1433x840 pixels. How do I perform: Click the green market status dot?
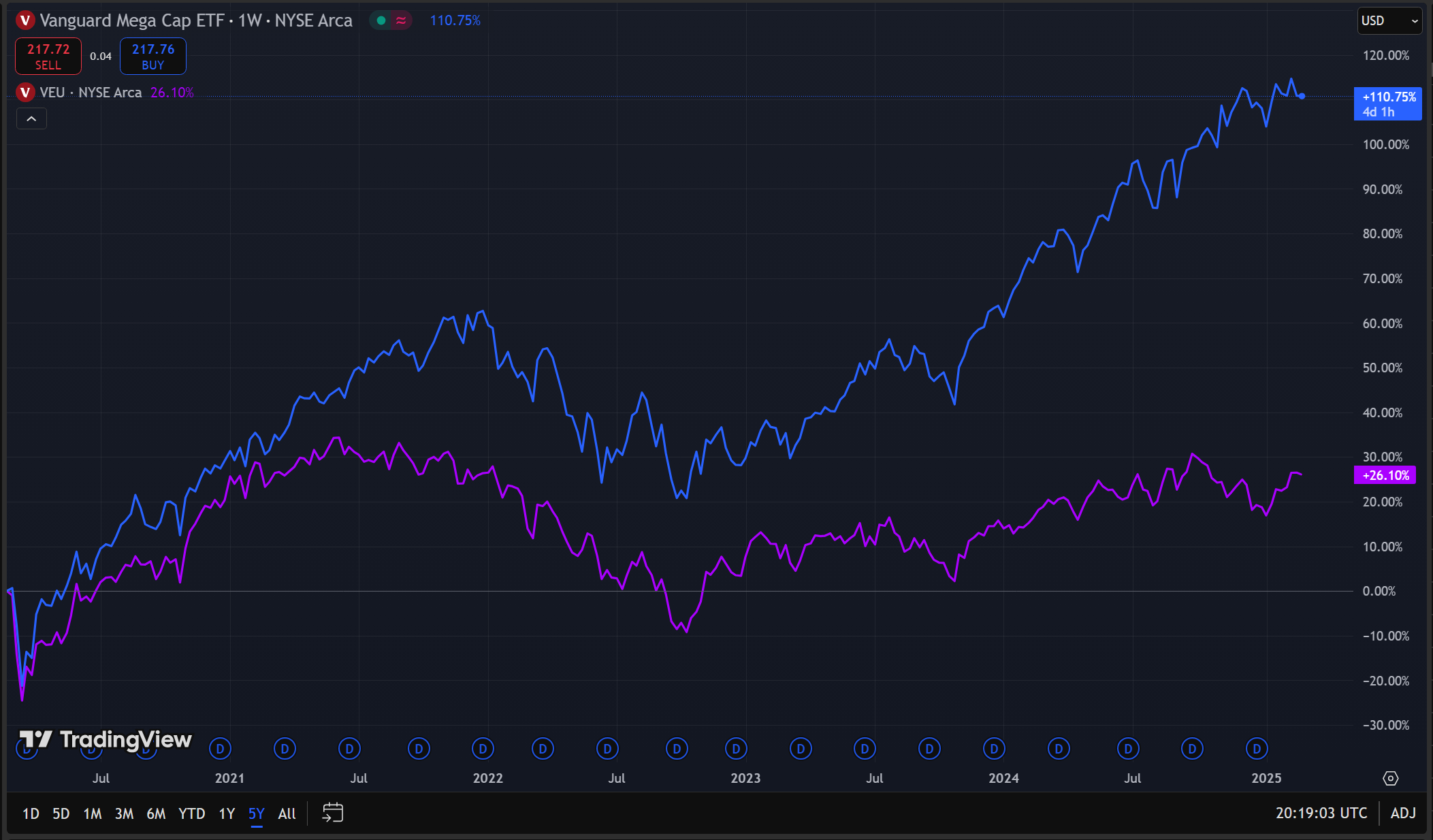click(x=381, y=20)
